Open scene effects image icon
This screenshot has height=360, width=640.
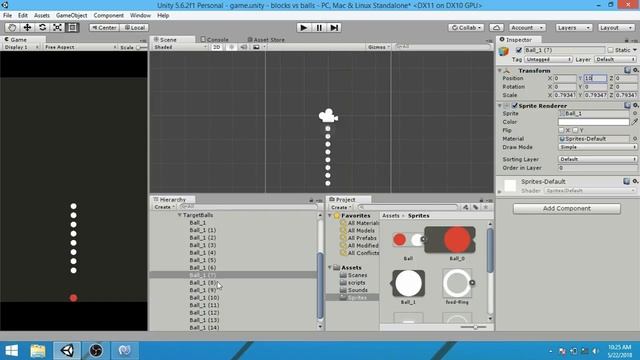pos(256,47)
